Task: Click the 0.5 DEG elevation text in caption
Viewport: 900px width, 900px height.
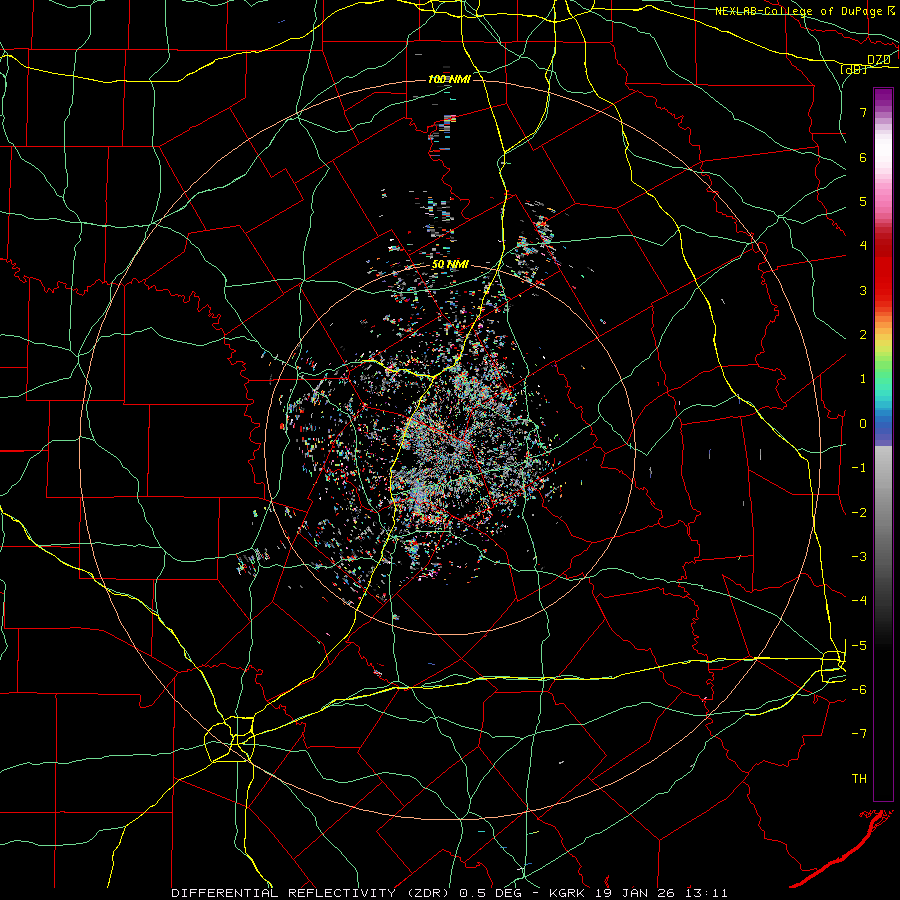Action: coord(490,893)
